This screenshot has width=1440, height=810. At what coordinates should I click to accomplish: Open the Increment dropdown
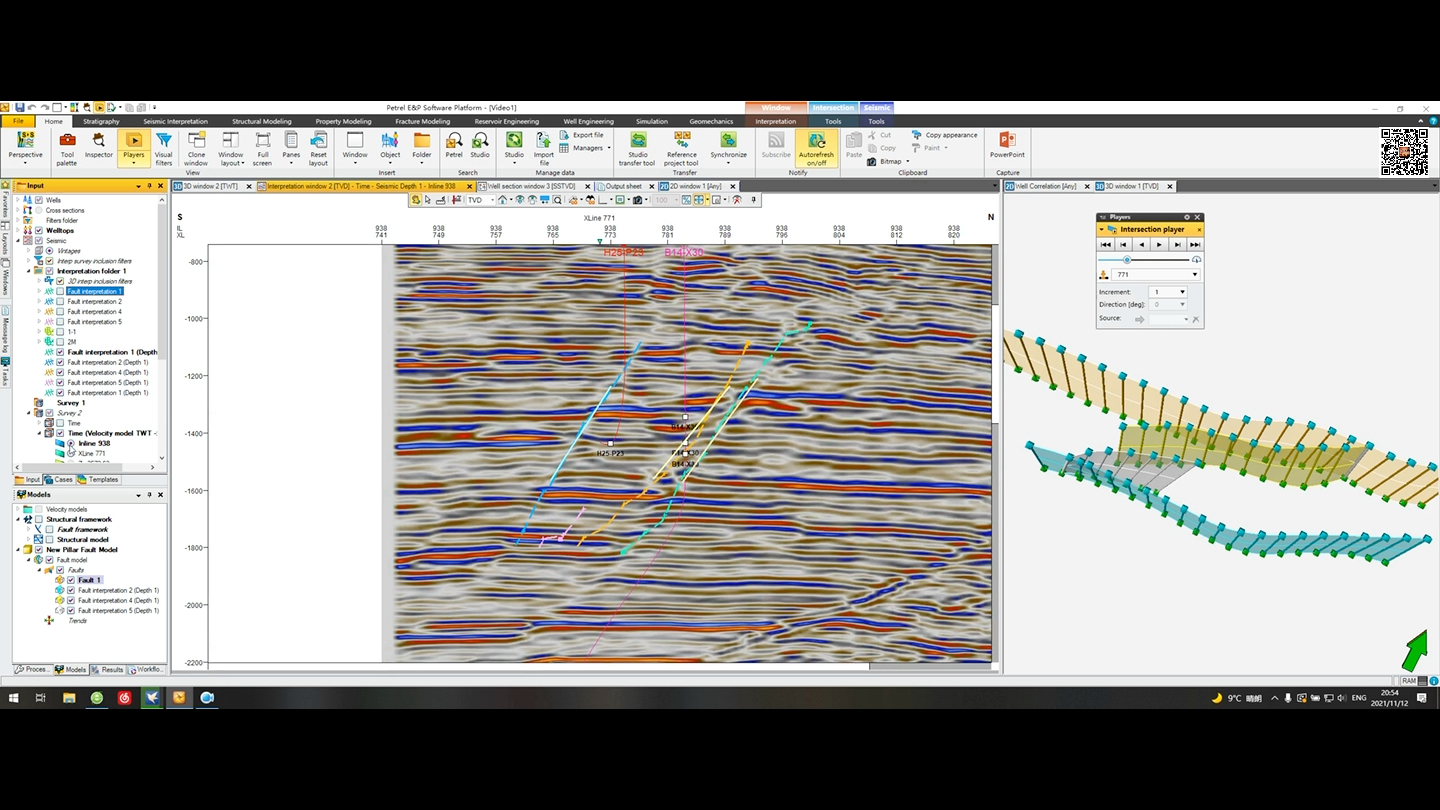pos(1182,292)
